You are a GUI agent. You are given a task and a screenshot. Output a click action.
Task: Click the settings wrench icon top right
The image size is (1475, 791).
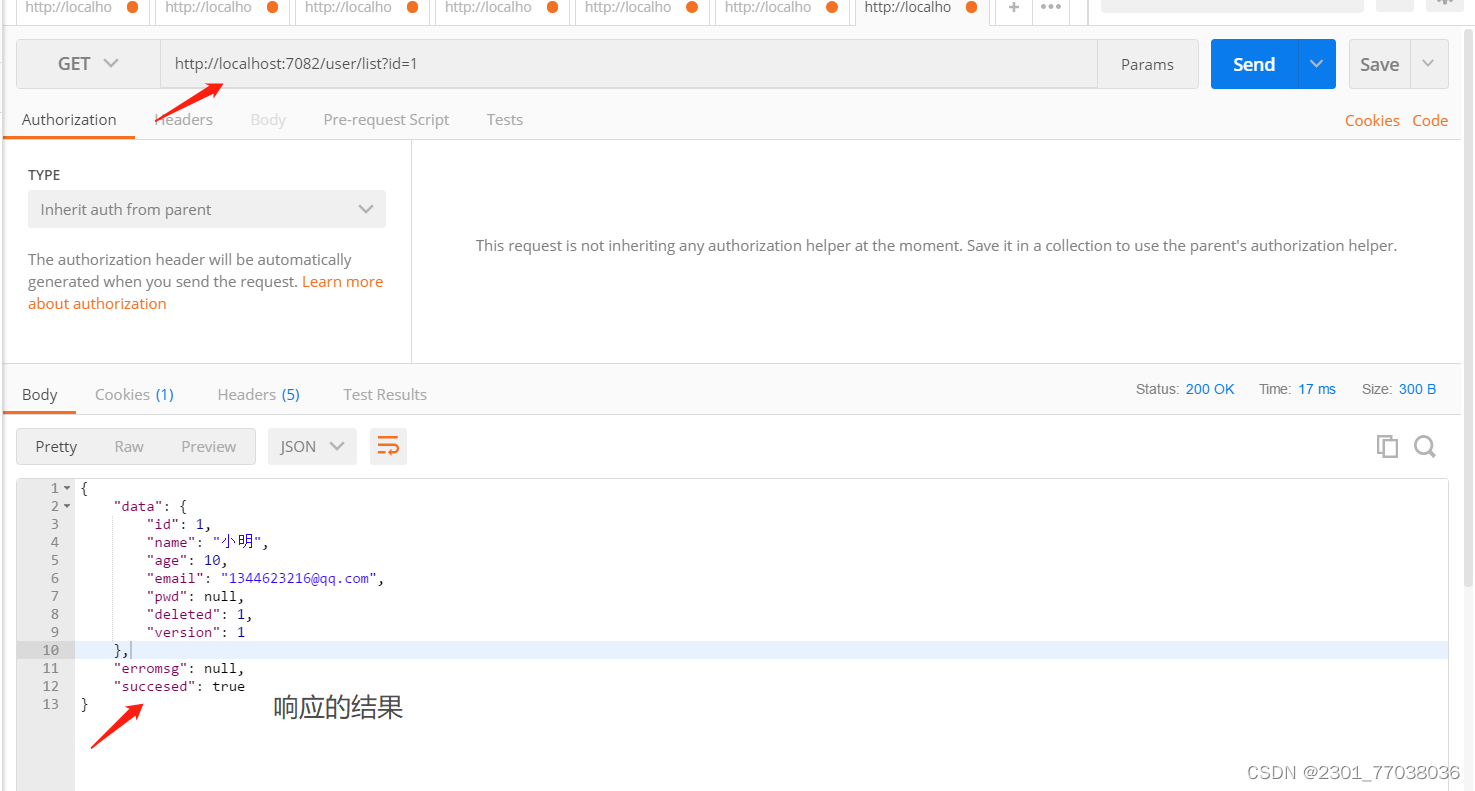coord(1445,5)
